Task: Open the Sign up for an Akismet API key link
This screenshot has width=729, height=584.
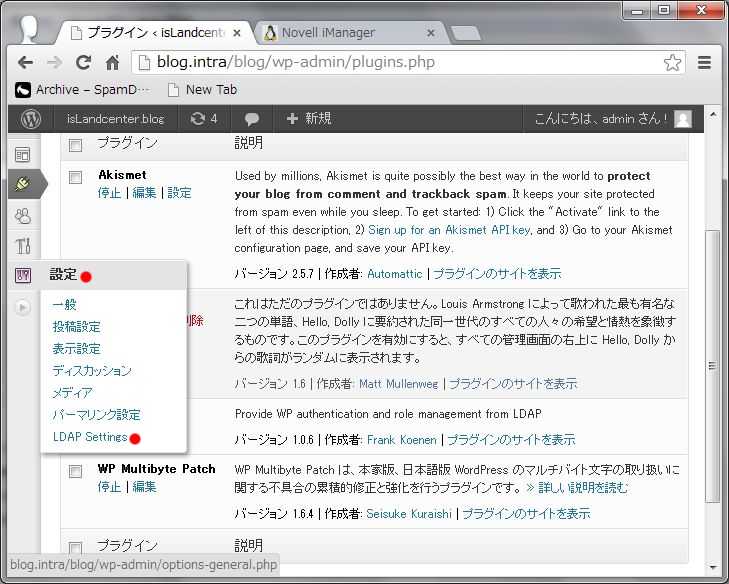Action: (x=449, y=230)
